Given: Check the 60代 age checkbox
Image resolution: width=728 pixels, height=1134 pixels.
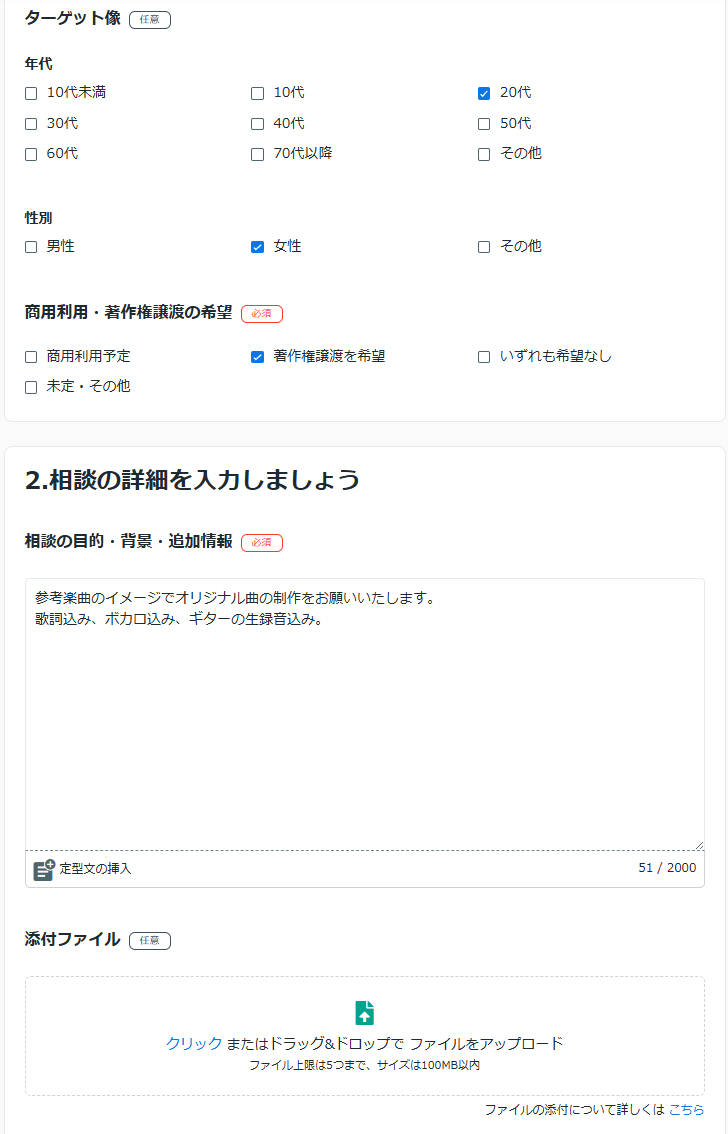Looking at the screenshot, I should click(x=31, y=154).
